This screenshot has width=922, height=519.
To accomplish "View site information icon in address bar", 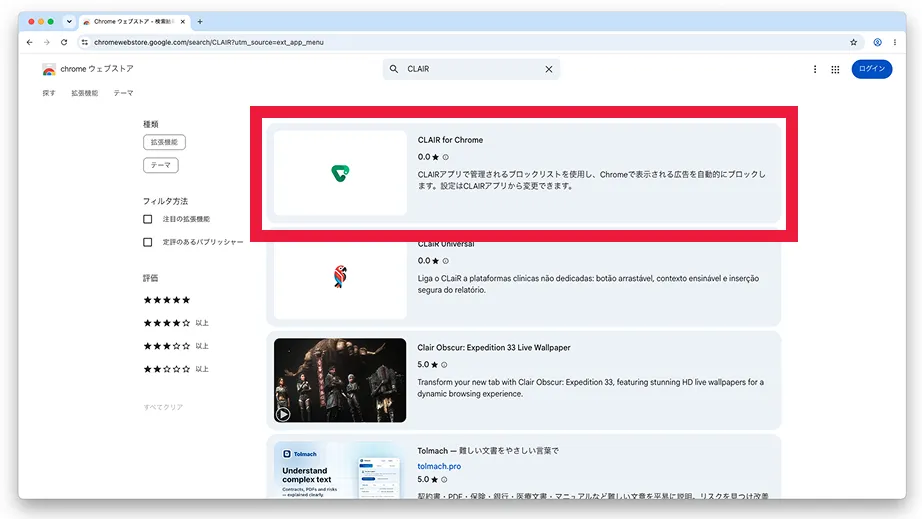I will point(85,42).
